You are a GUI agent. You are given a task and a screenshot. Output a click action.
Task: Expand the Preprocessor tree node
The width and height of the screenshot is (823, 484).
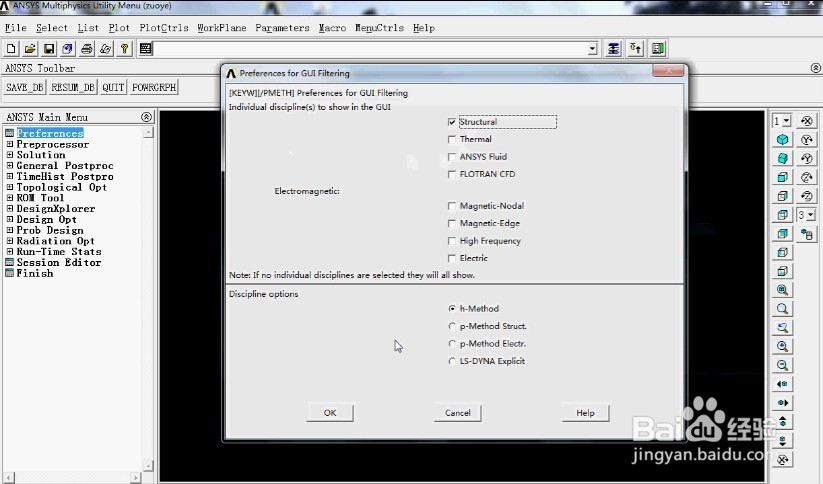(9, 144)
